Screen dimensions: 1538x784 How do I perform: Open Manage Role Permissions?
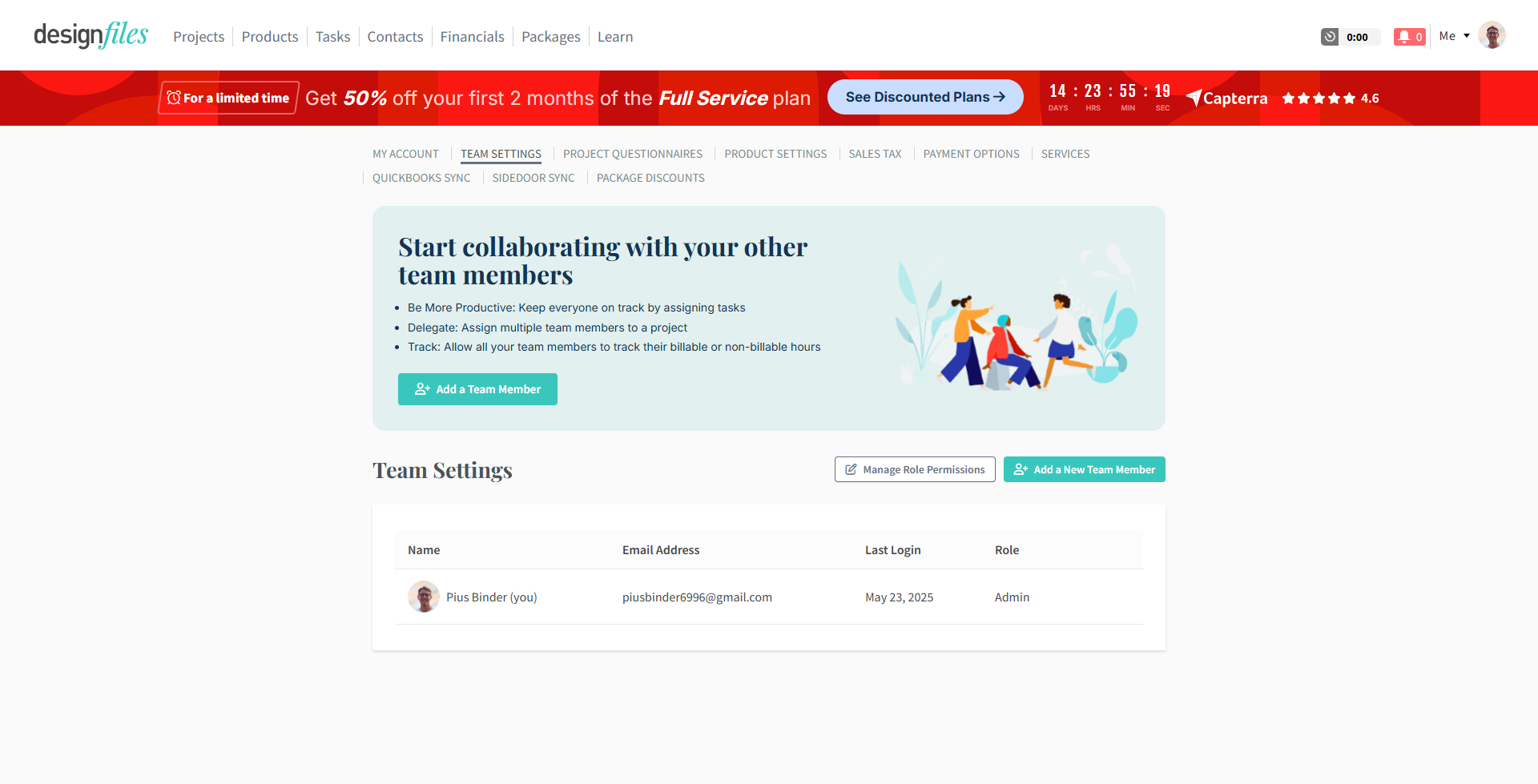(915, 469)
